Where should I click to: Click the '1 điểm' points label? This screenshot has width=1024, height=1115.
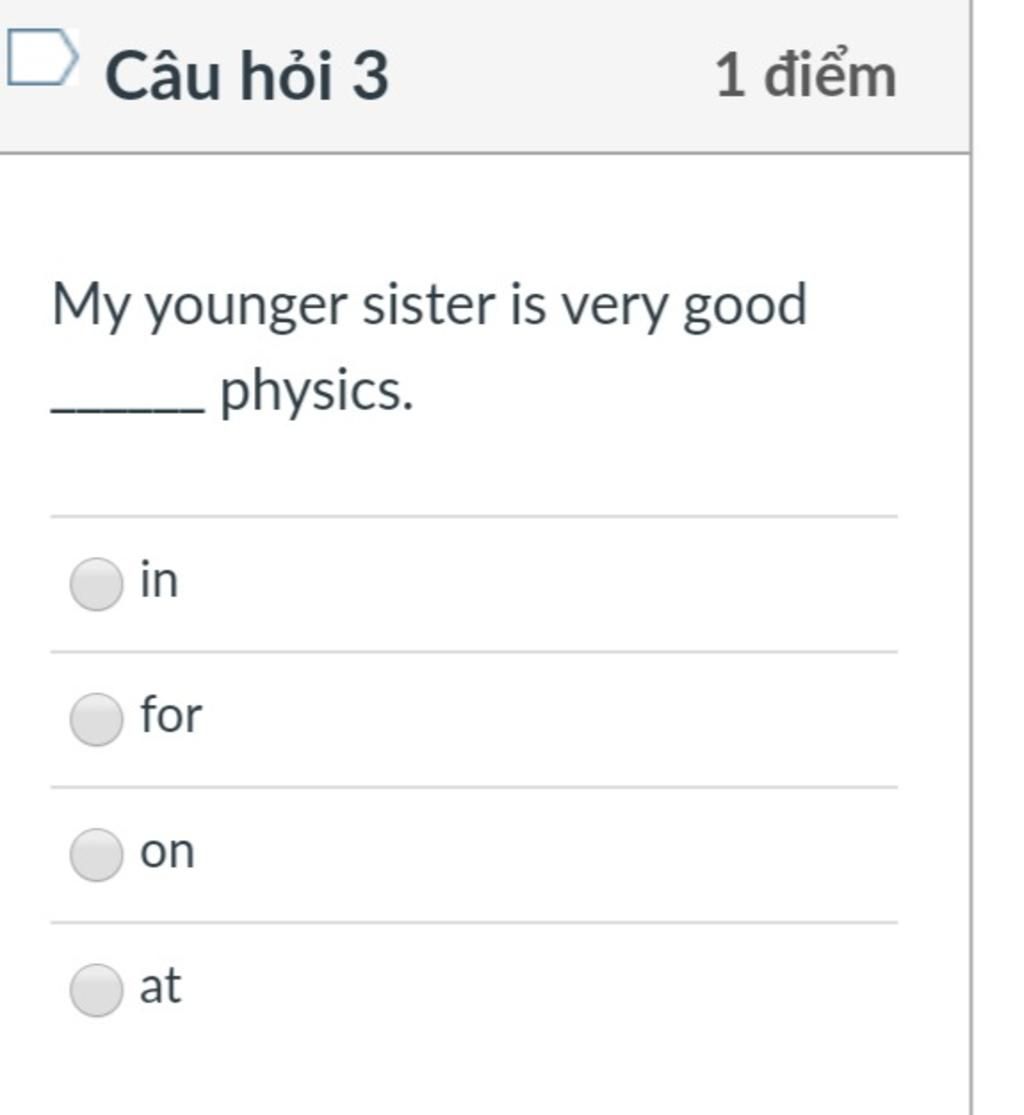[x=806, y=75]
